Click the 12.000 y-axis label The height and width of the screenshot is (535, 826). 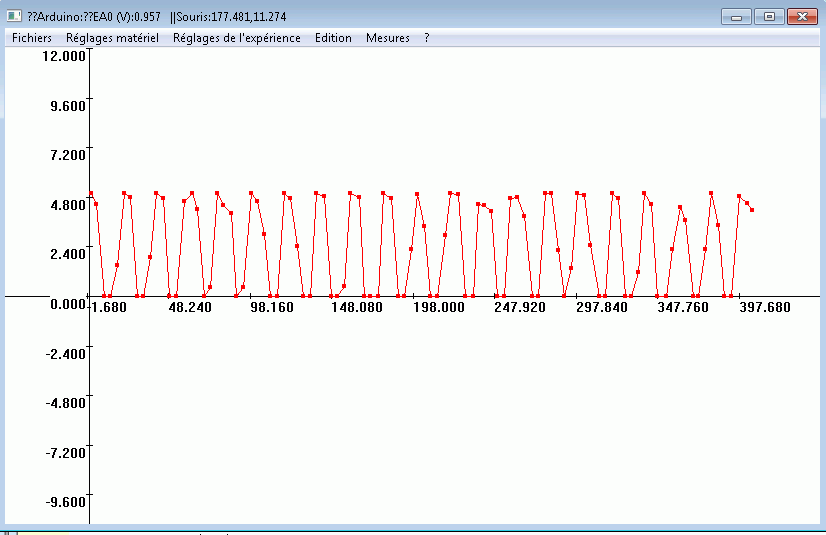pos(64,56)
